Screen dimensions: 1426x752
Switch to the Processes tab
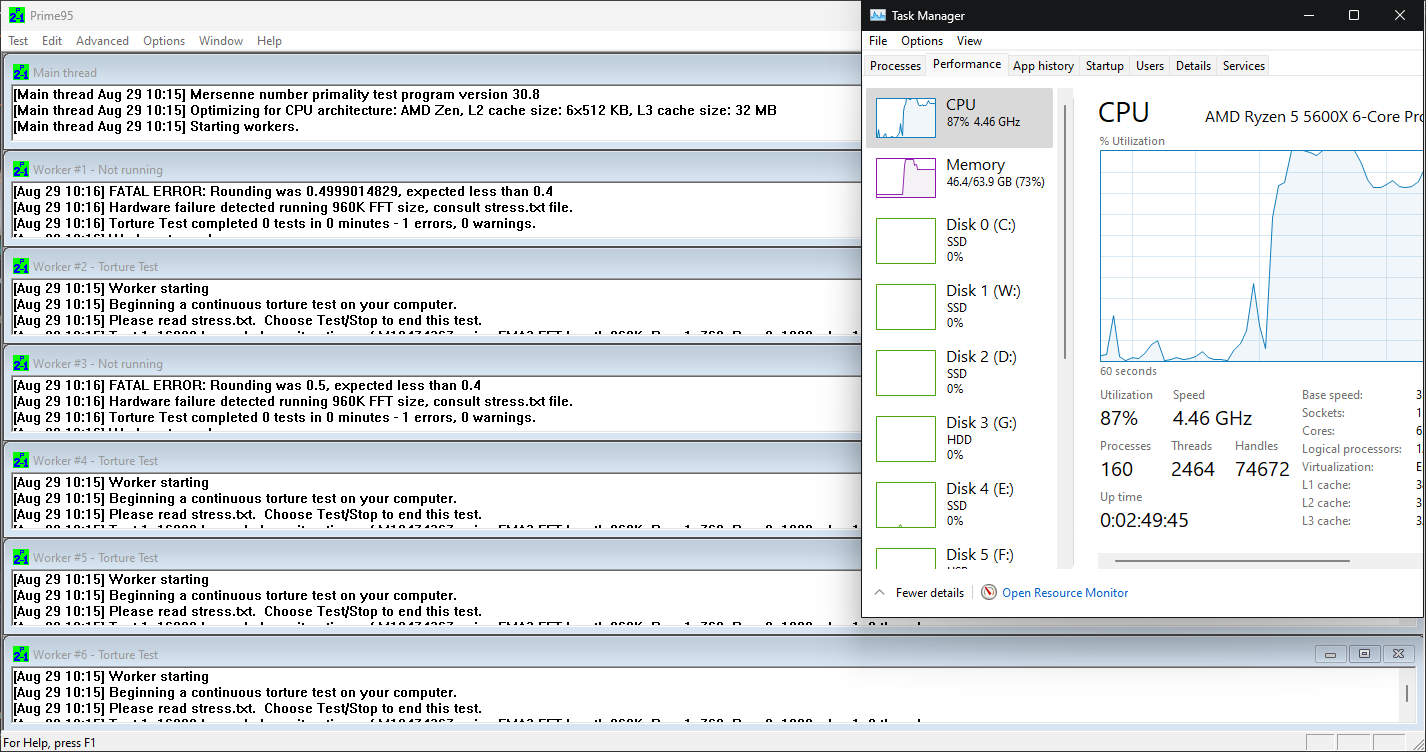(895, 66)
